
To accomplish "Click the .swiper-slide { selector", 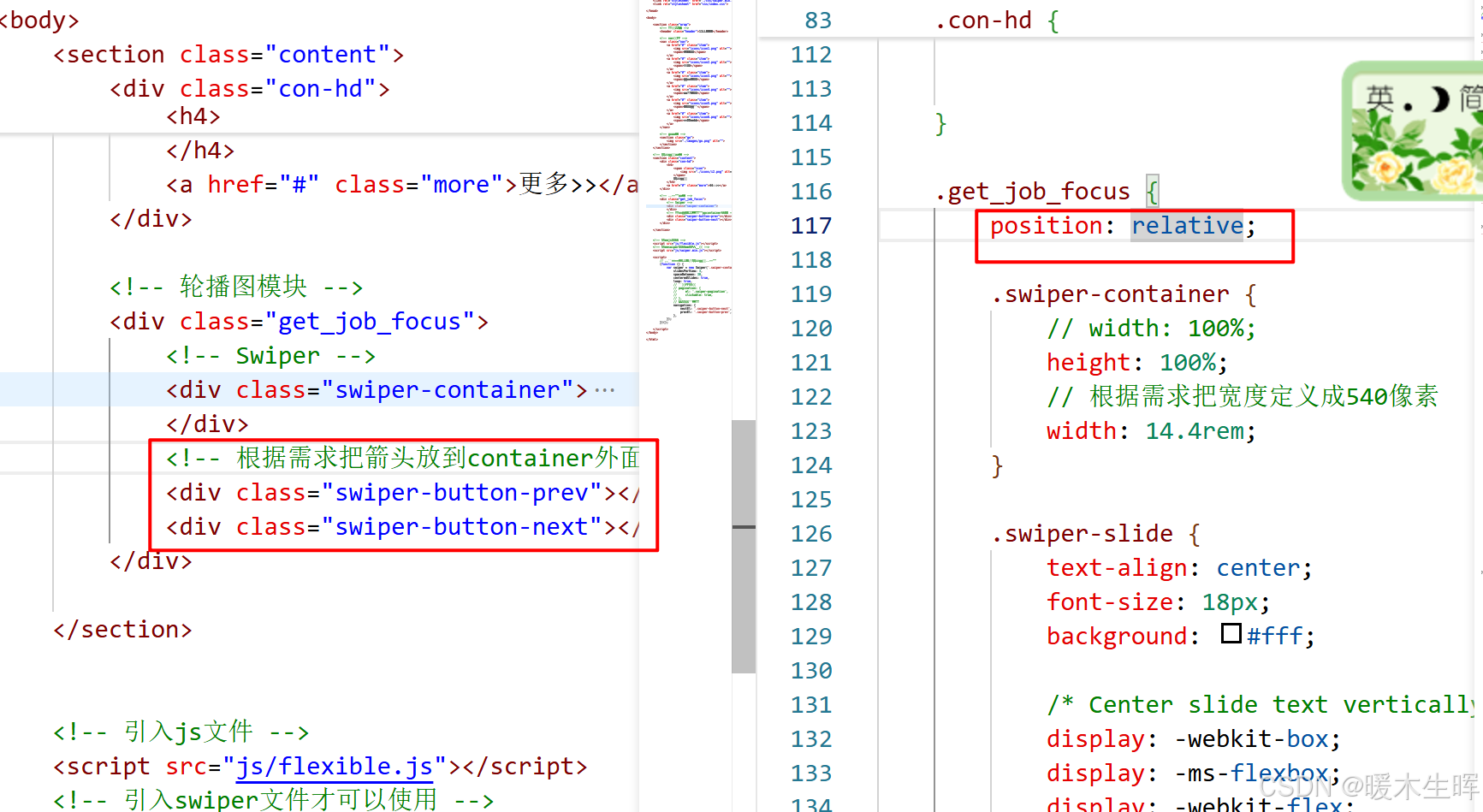I will (1096, 533).
